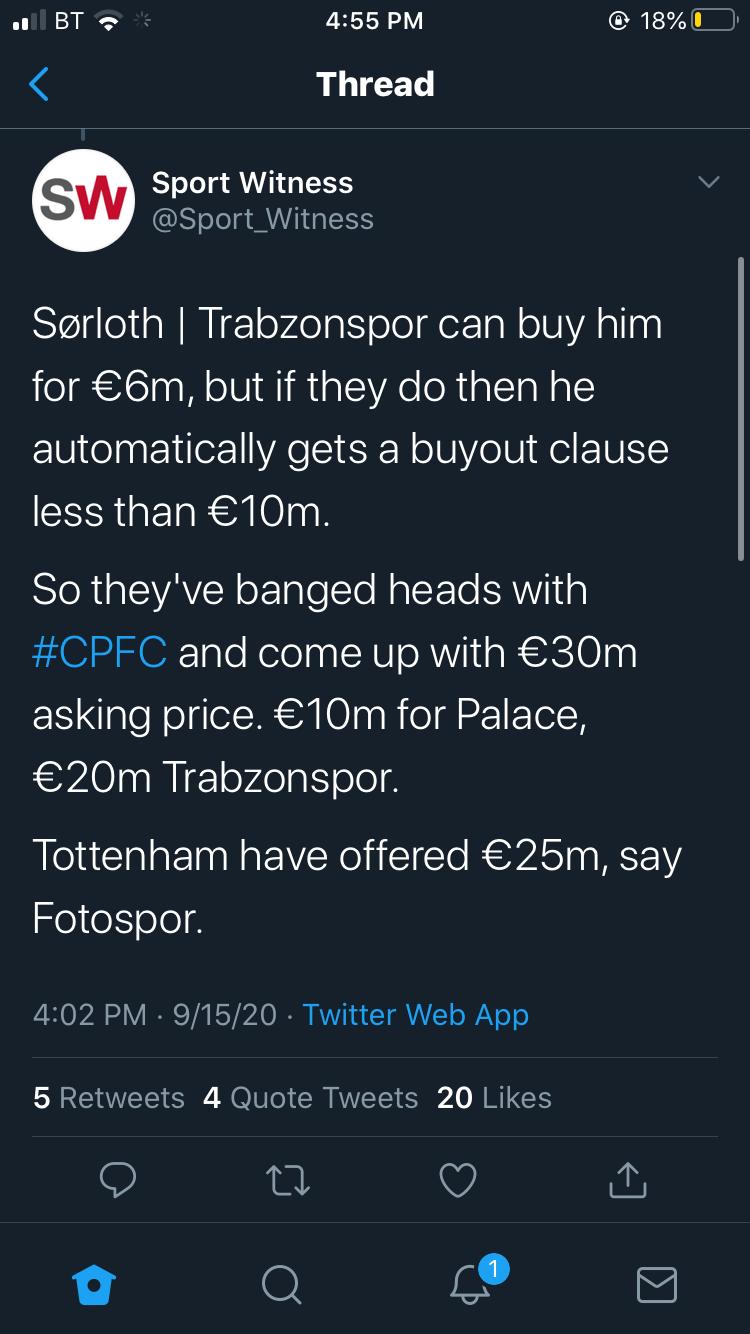750x1334 pixels.
Task: Open the #CPFC hashtag link
Action: 99,652
